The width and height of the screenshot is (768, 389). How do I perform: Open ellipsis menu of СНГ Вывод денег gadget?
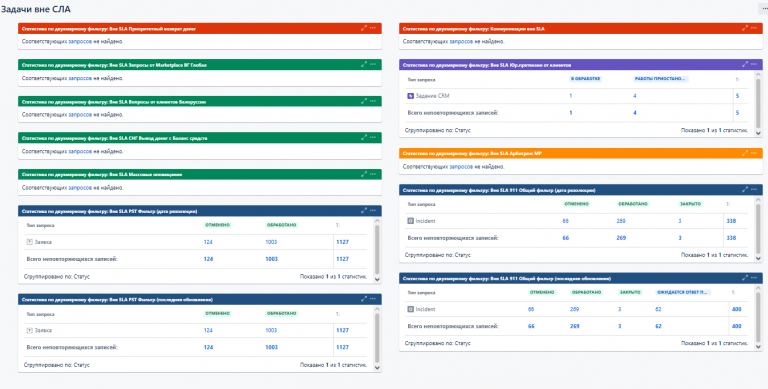372,138
